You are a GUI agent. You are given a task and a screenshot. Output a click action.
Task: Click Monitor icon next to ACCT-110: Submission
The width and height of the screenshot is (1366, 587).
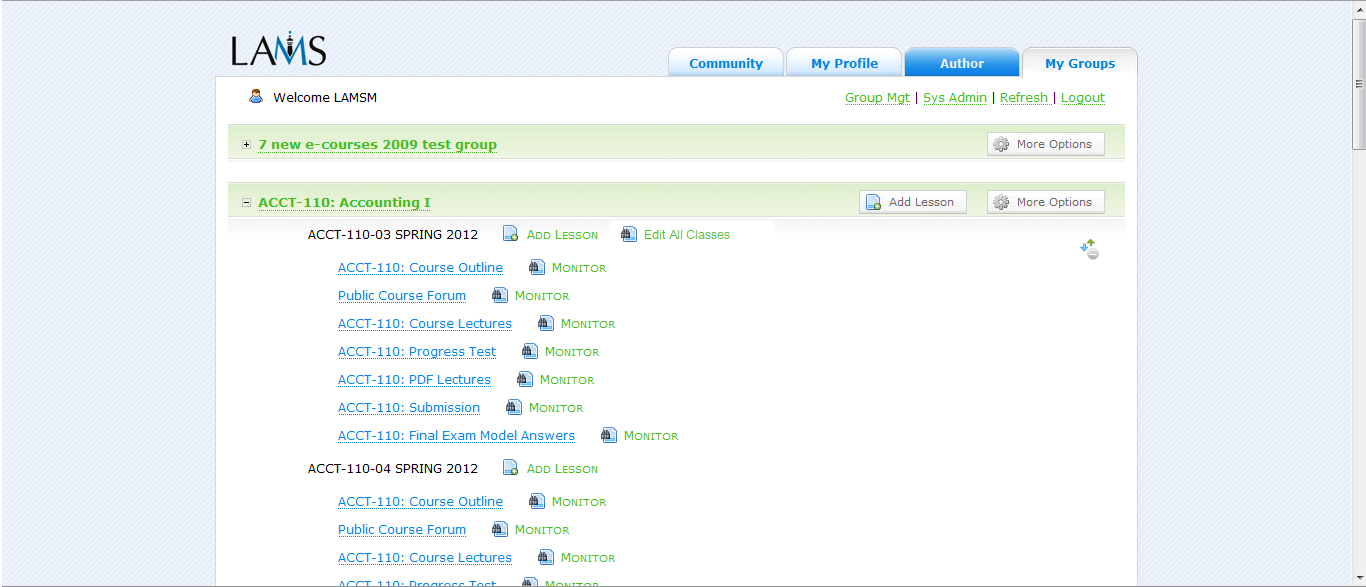click(x=514, y=407)
